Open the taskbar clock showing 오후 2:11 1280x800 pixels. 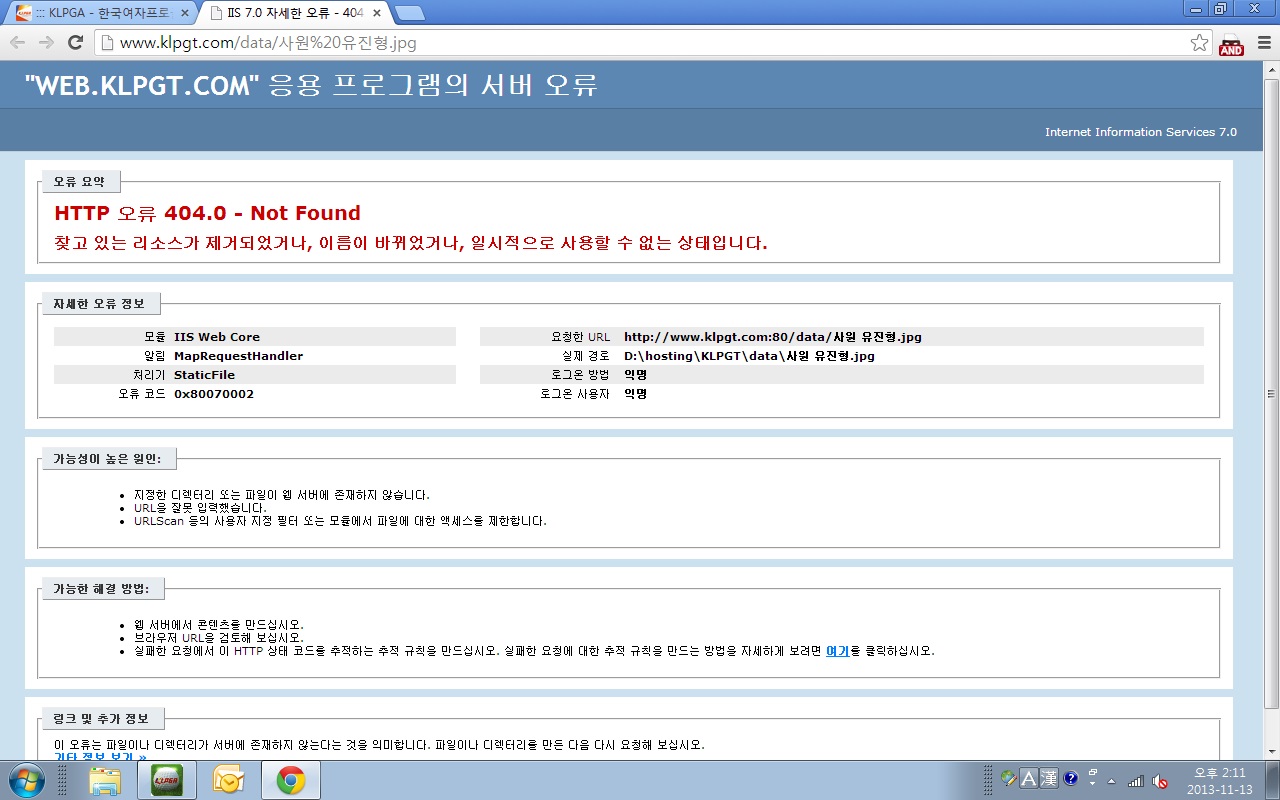pos(1219,780)
